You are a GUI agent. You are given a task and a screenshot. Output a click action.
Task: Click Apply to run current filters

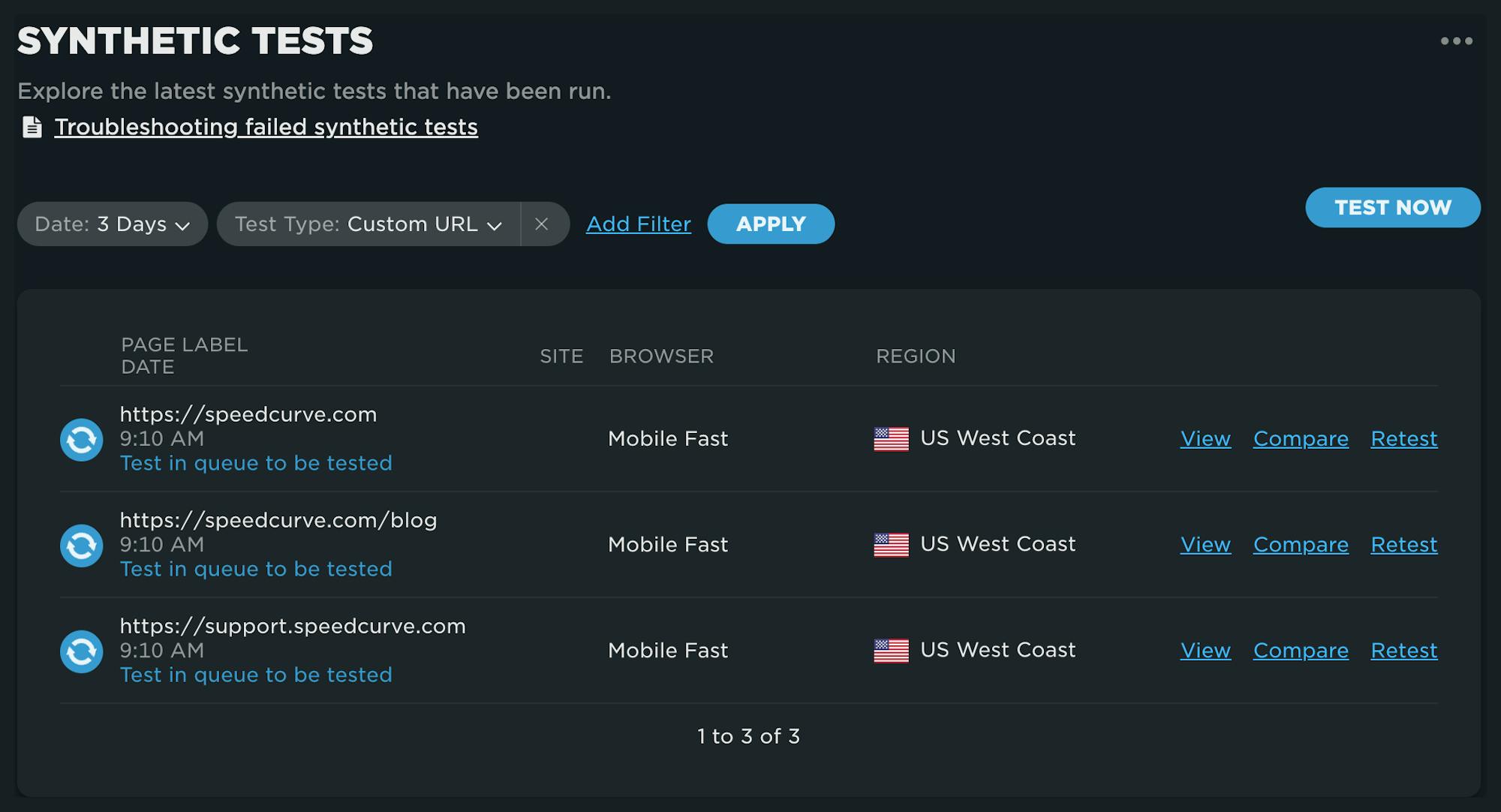click(771, 223)
